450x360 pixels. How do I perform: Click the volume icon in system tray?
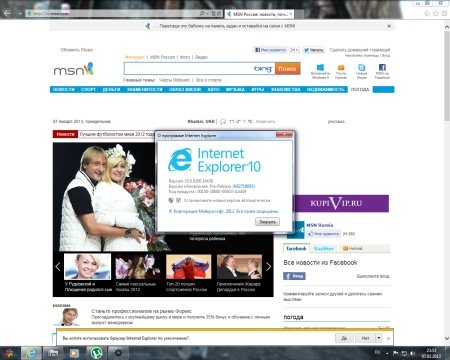click(x=413, y=353)
